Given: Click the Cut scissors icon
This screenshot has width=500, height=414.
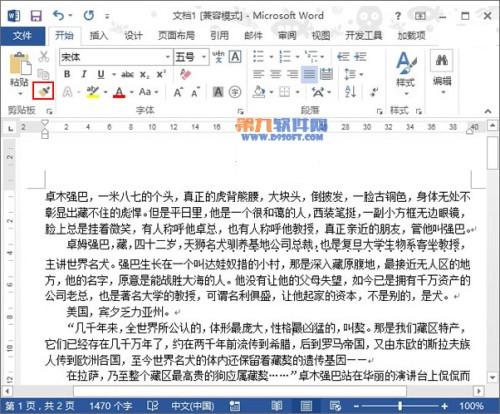Looking at the screenshot, I should (x=44, y=57).
